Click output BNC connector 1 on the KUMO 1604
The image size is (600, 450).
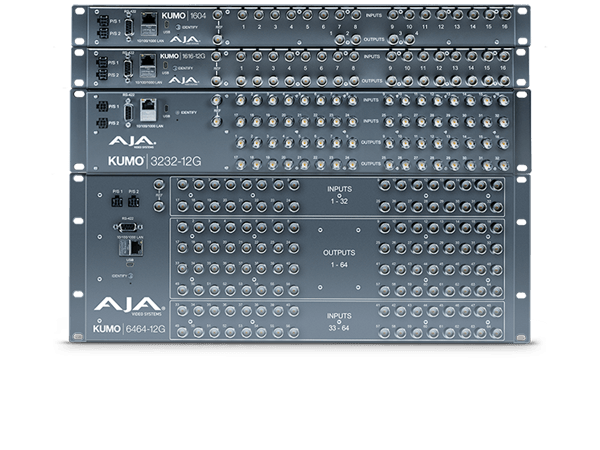[339, 39]
